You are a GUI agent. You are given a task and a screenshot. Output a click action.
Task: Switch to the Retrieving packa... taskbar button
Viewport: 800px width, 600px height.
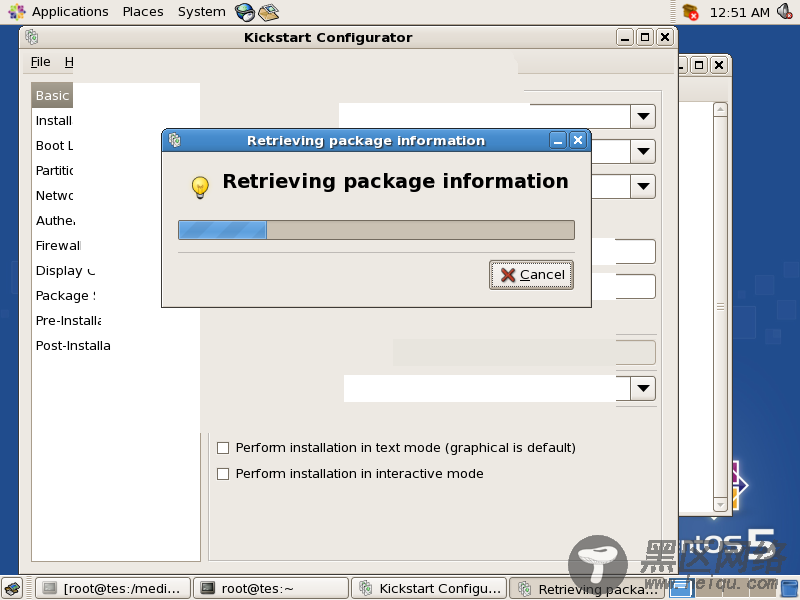pyautogui.click(x=587, y=589)
